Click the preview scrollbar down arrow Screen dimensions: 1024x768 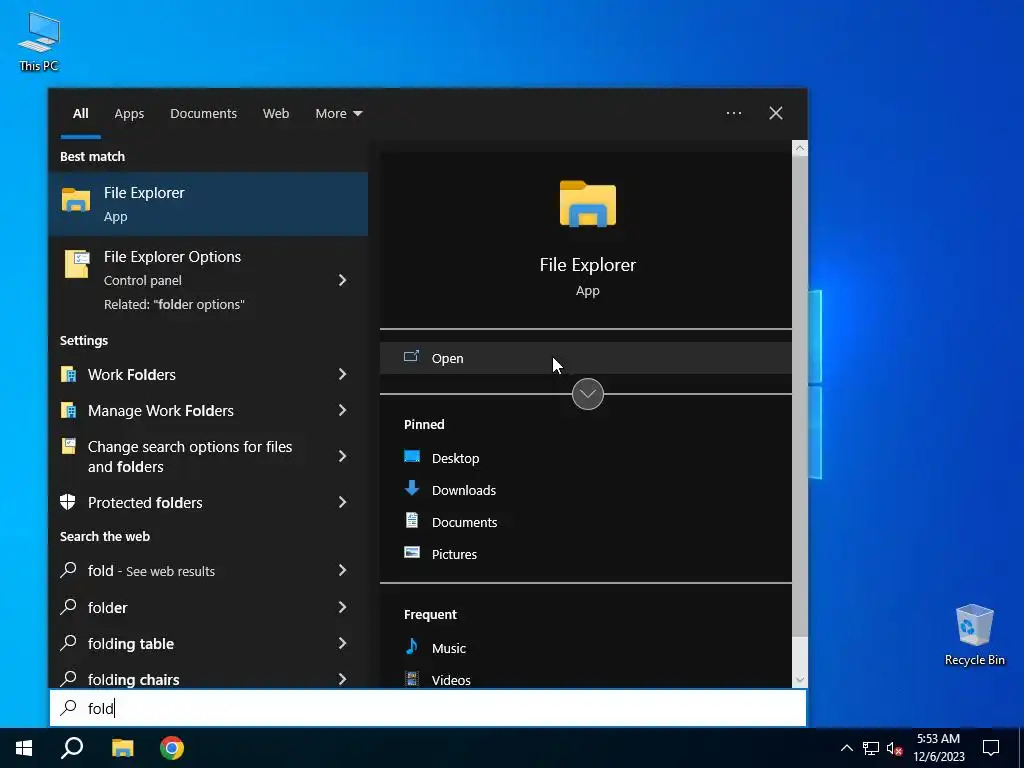point(800,680)
